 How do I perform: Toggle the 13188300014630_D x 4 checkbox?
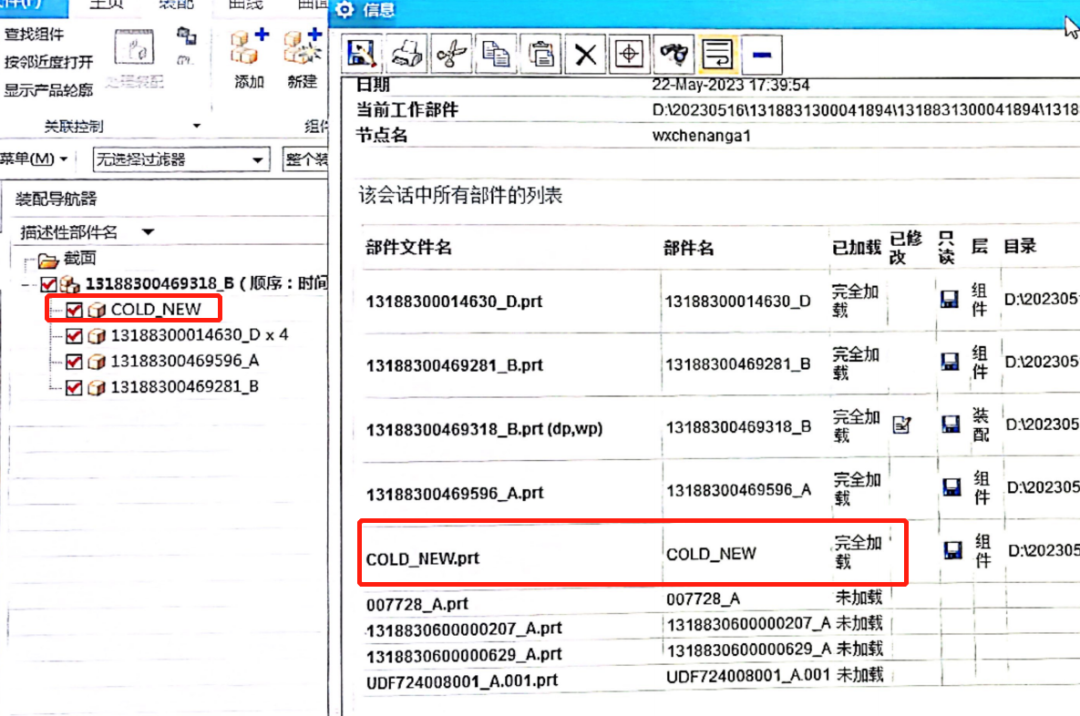coord(74,336)
